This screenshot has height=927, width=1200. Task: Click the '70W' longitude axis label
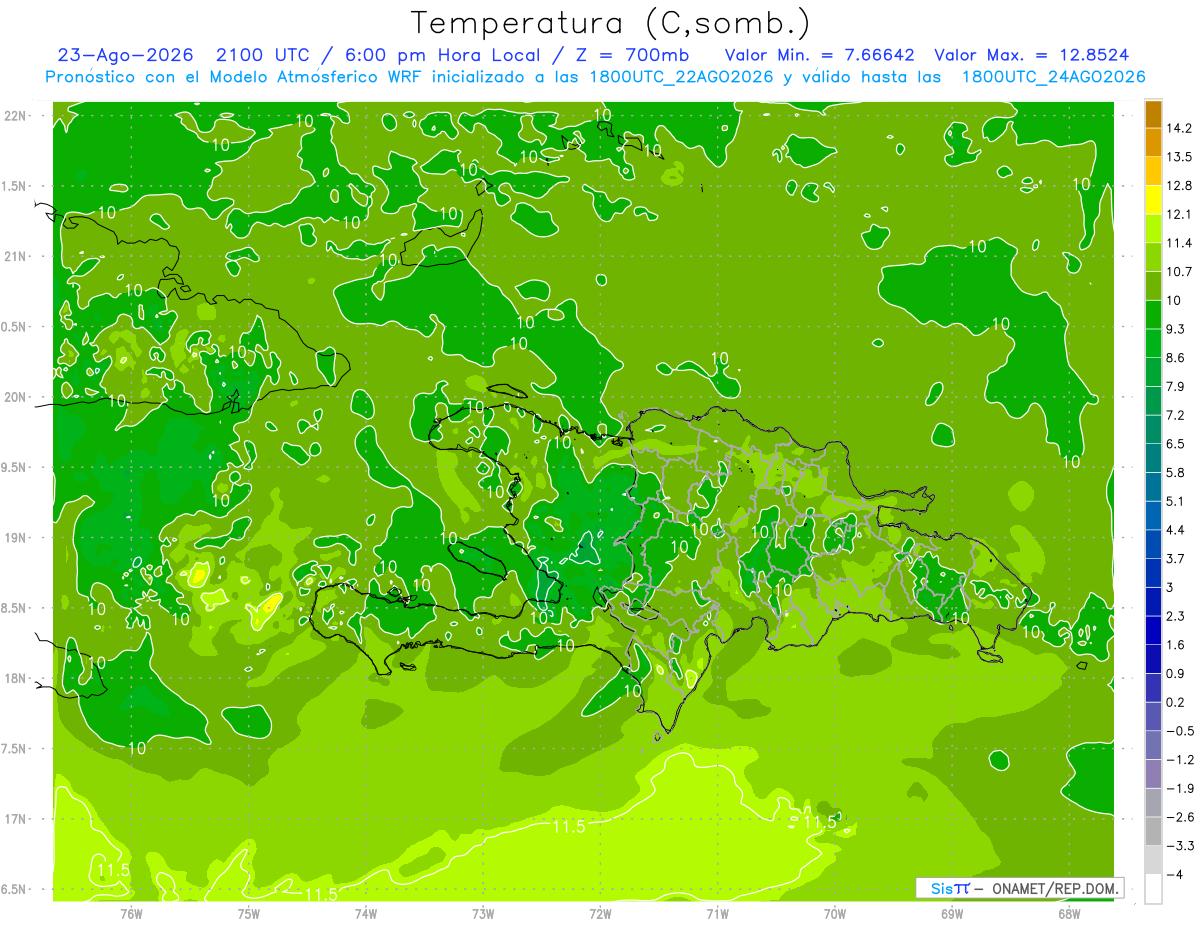pos(835,913)
